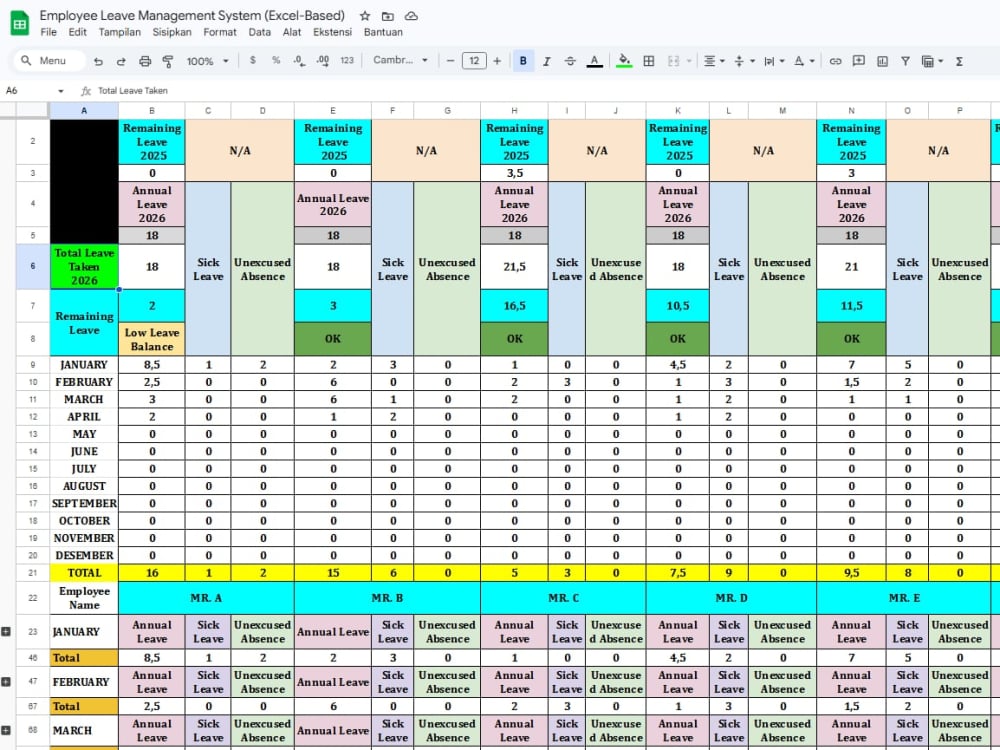Toggle italic formatting
This screenshot has width=1000, height=750.
pos(547,61)
